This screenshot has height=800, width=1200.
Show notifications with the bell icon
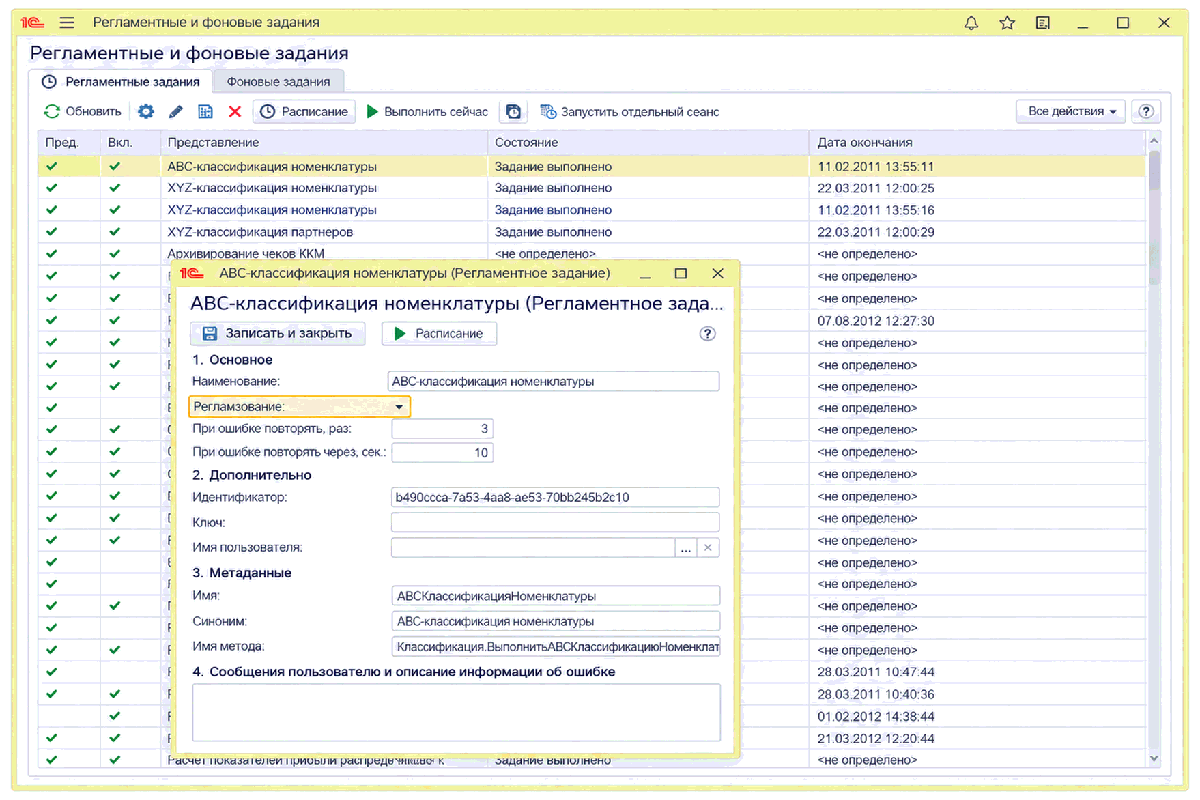(971, 22)
